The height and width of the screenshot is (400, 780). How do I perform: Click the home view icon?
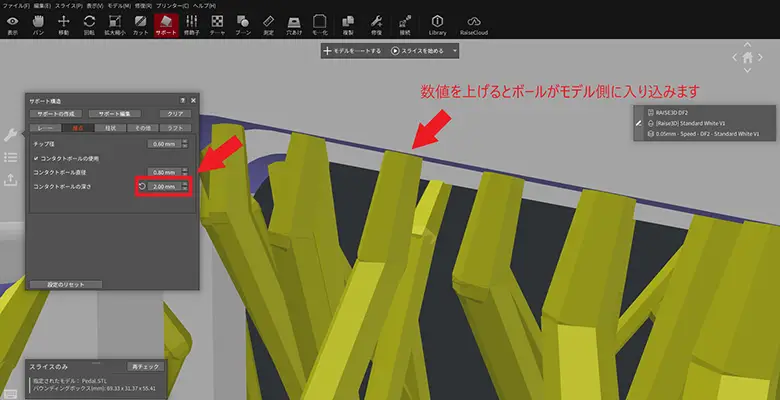pyautogui.click(x=747, y=57)
